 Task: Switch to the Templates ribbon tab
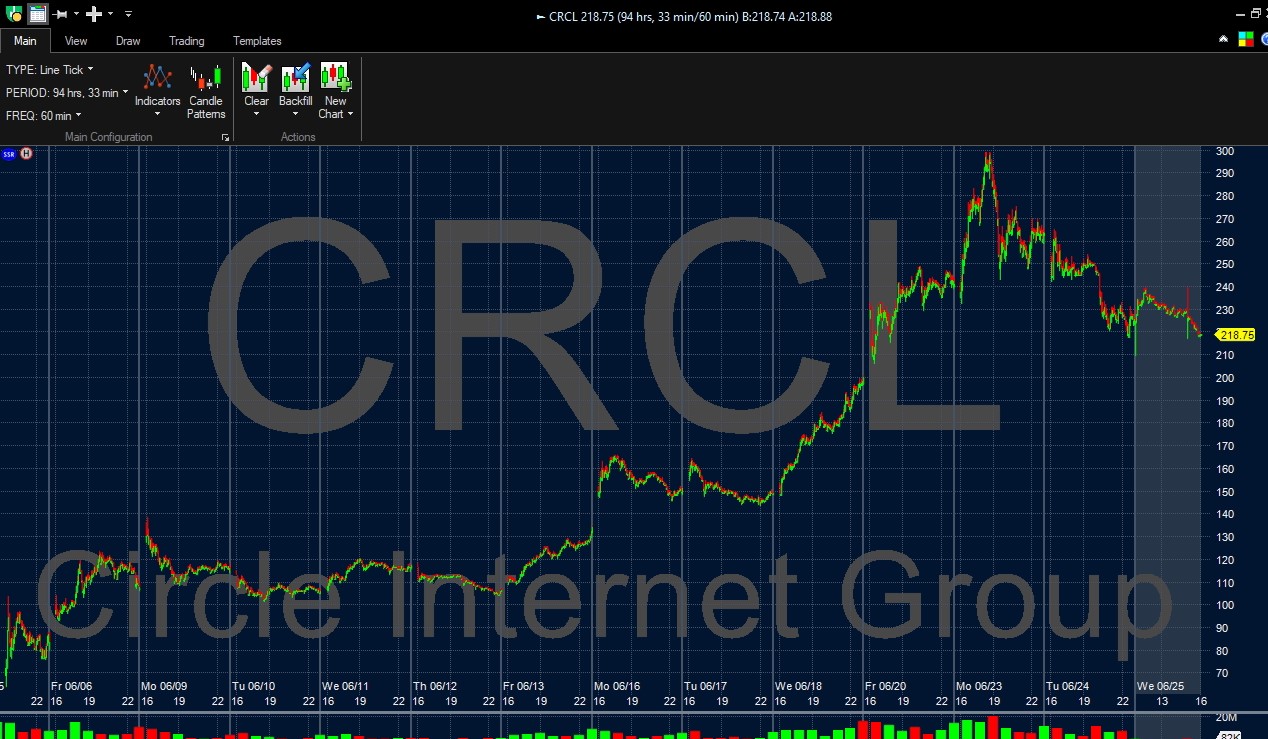257,41
